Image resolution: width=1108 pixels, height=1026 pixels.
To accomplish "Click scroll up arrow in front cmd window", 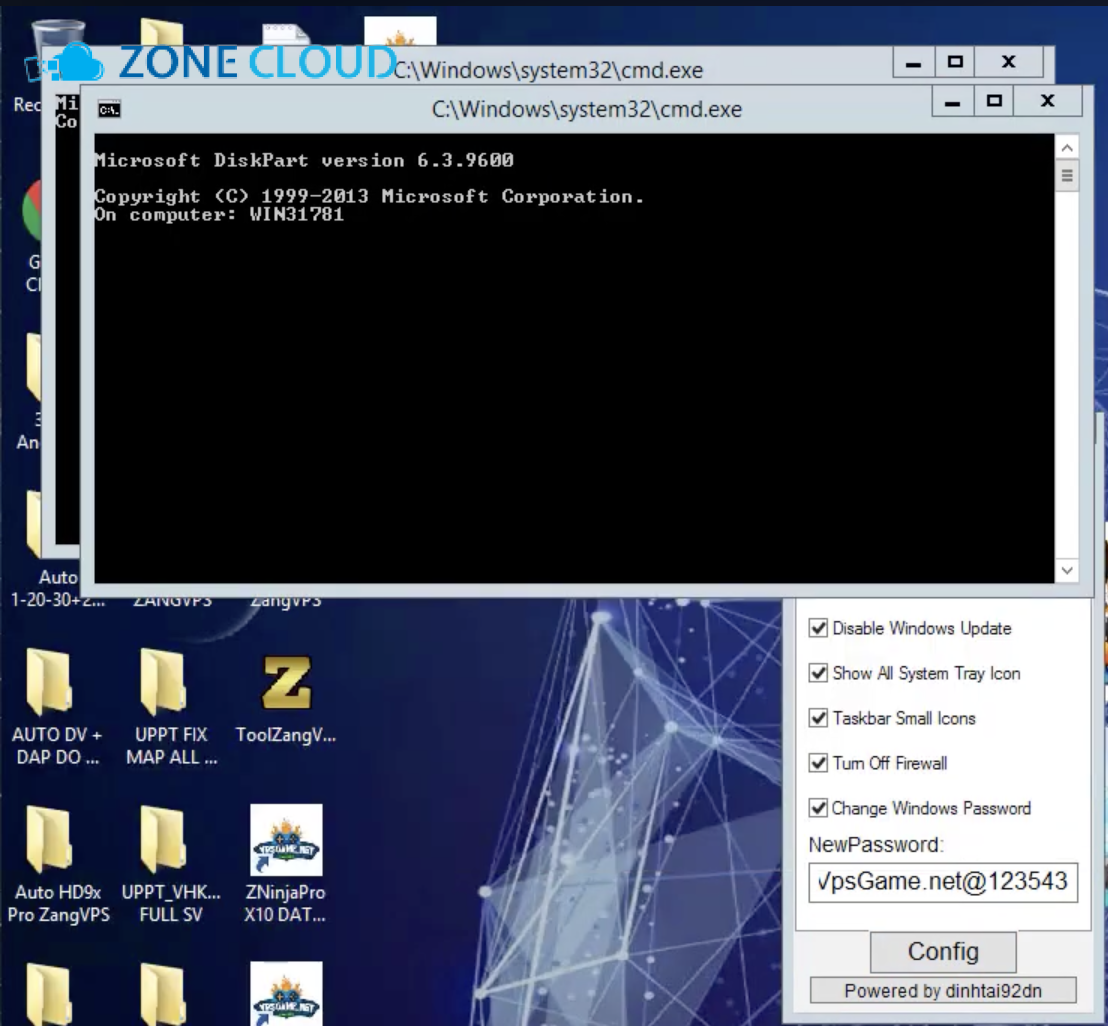I will coord(1067,148).
